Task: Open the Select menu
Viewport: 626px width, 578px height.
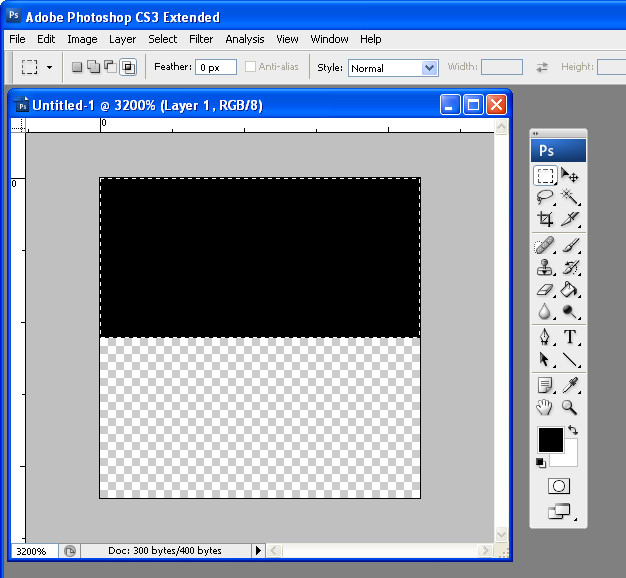Action: [x=162, y=39]
